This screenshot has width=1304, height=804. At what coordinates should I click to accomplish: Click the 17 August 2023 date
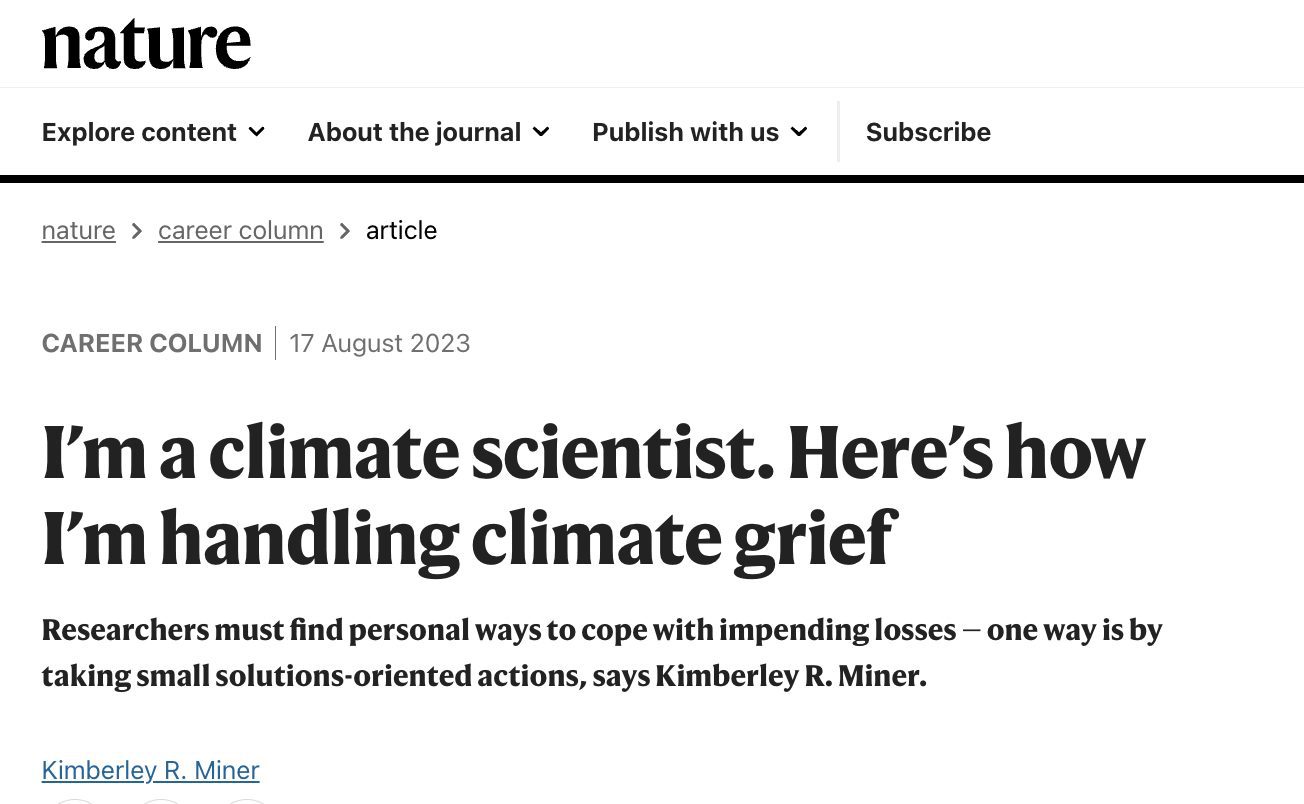379,343
